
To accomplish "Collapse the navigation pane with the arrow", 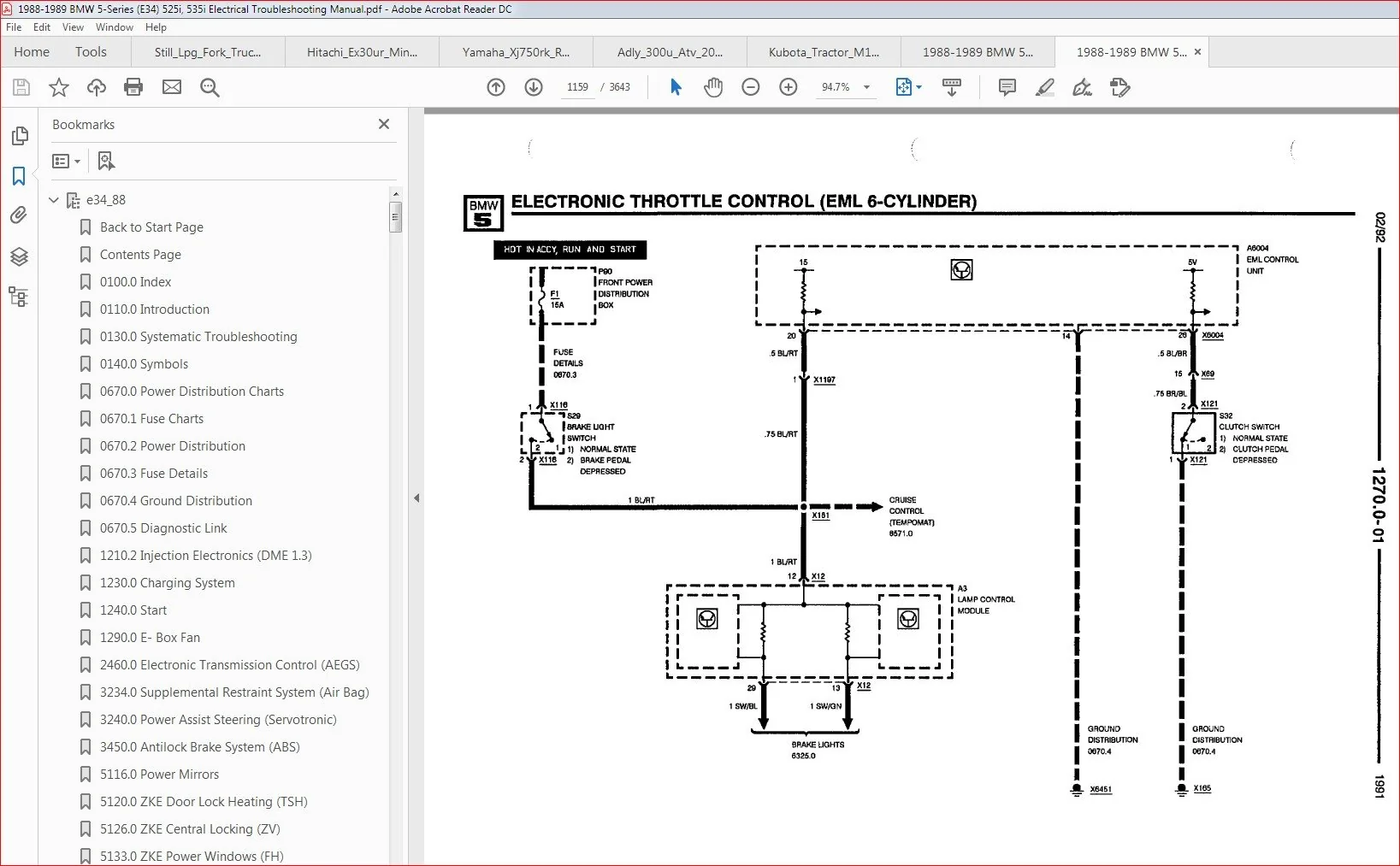I will [x=416, y=498].
